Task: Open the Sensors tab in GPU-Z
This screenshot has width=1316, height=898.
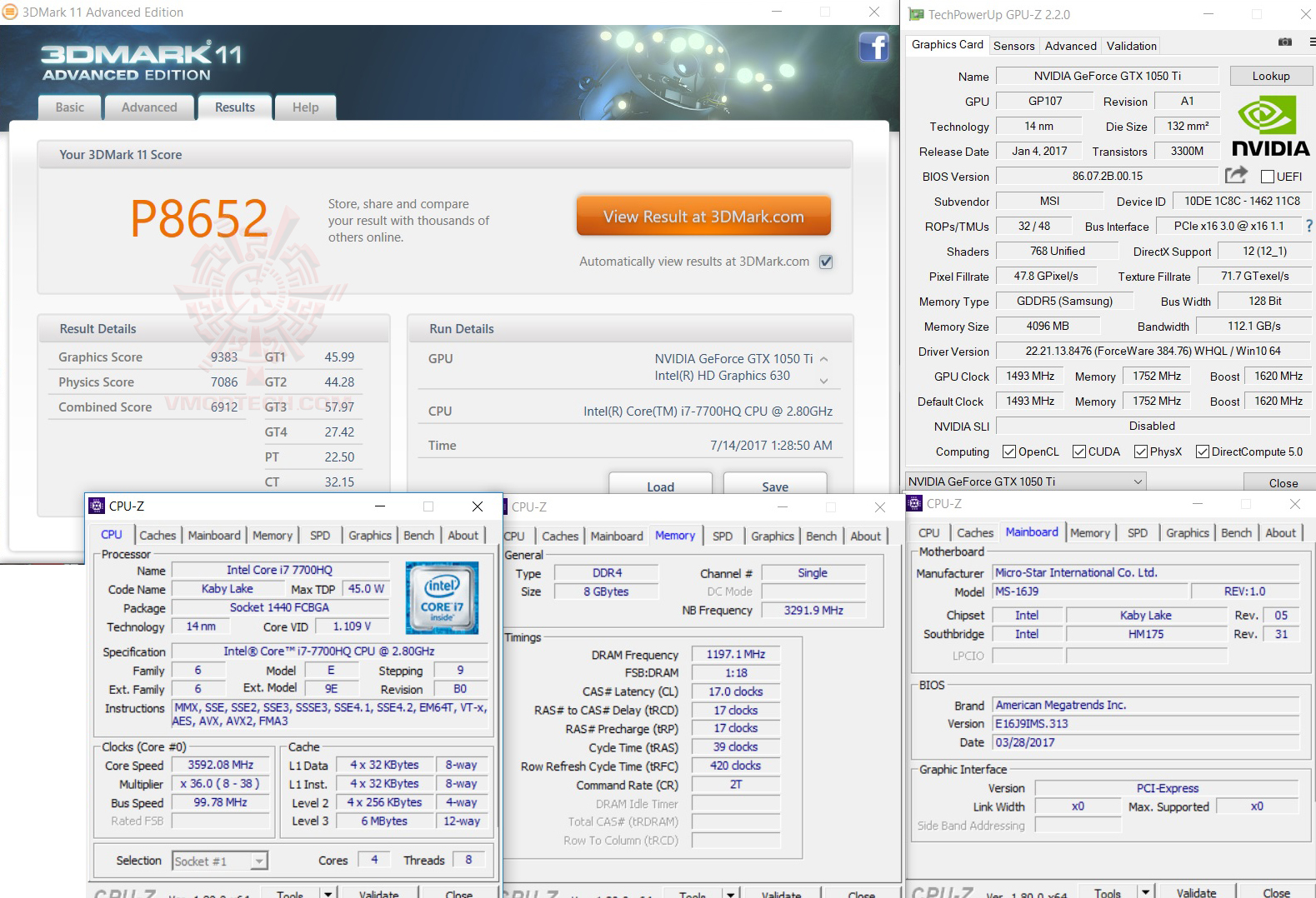Action: click(x=1014, y=46)
